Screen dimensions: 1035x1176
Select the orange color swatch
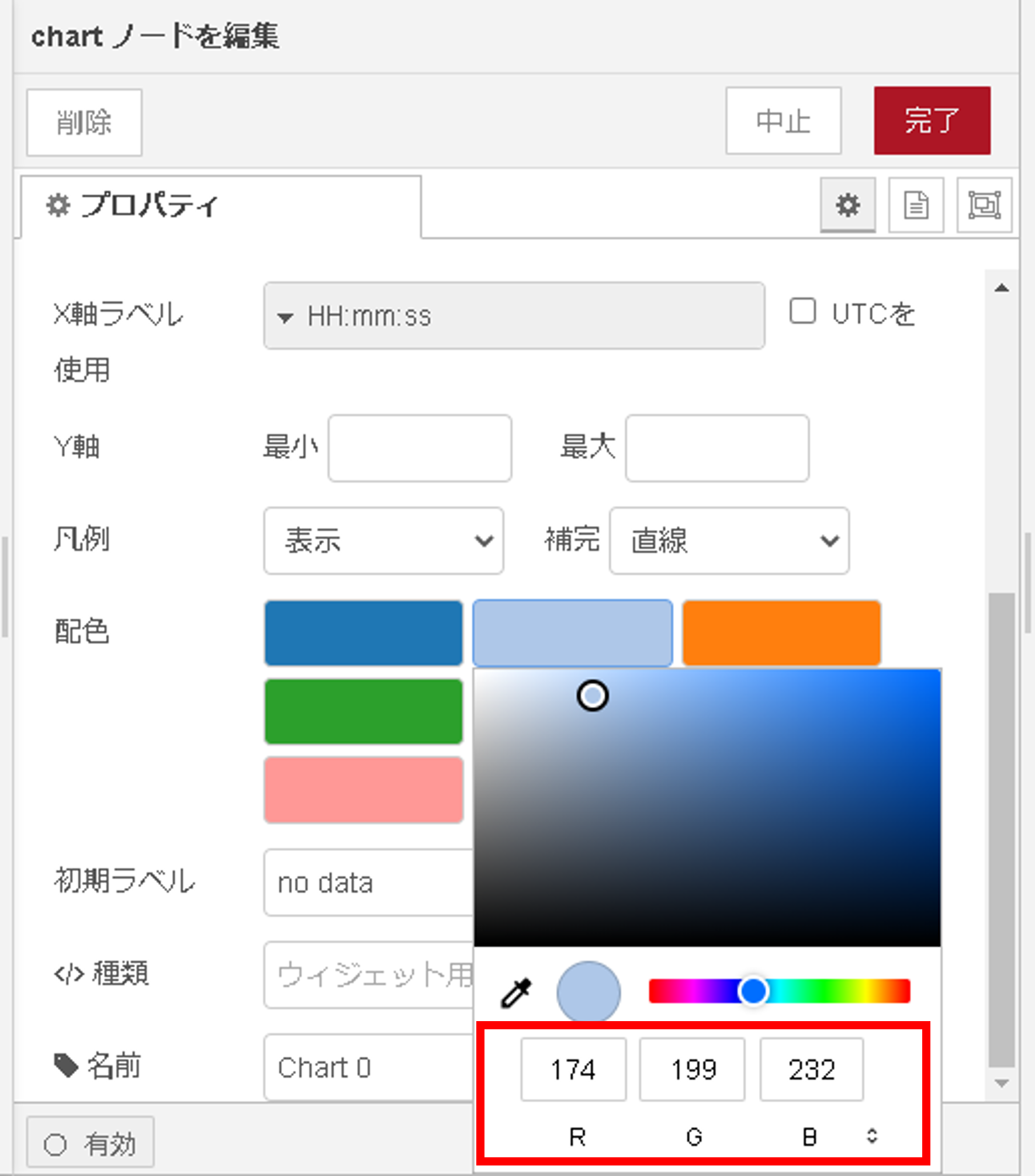781,632
